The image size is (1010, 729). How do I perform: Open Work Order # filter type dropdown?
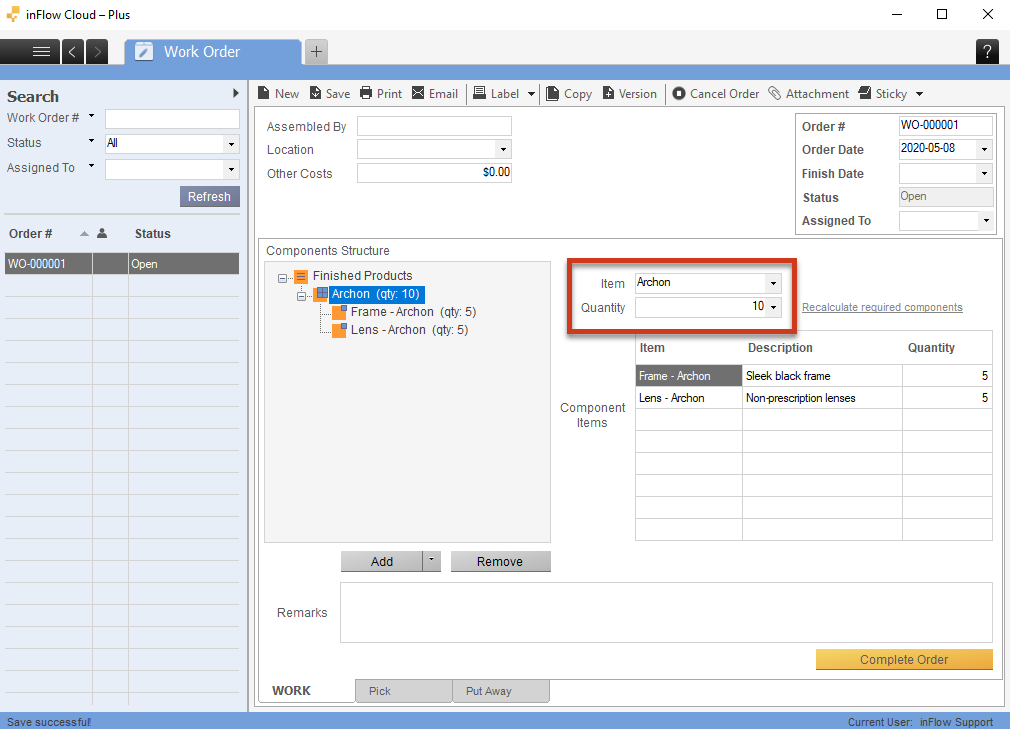pos(91,117)
